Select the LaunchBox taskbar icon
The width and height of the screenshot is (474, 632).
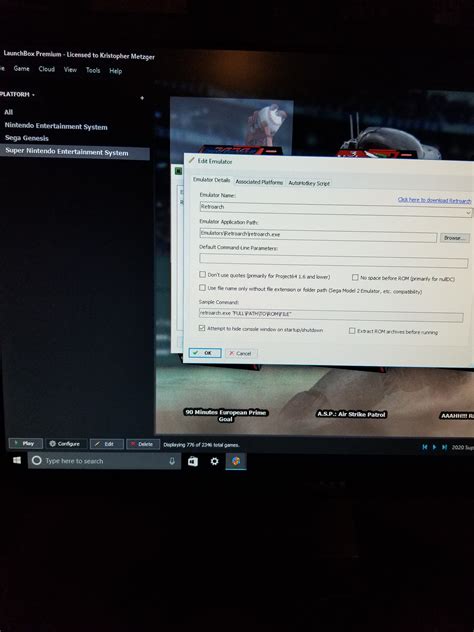tap(236, 461)
